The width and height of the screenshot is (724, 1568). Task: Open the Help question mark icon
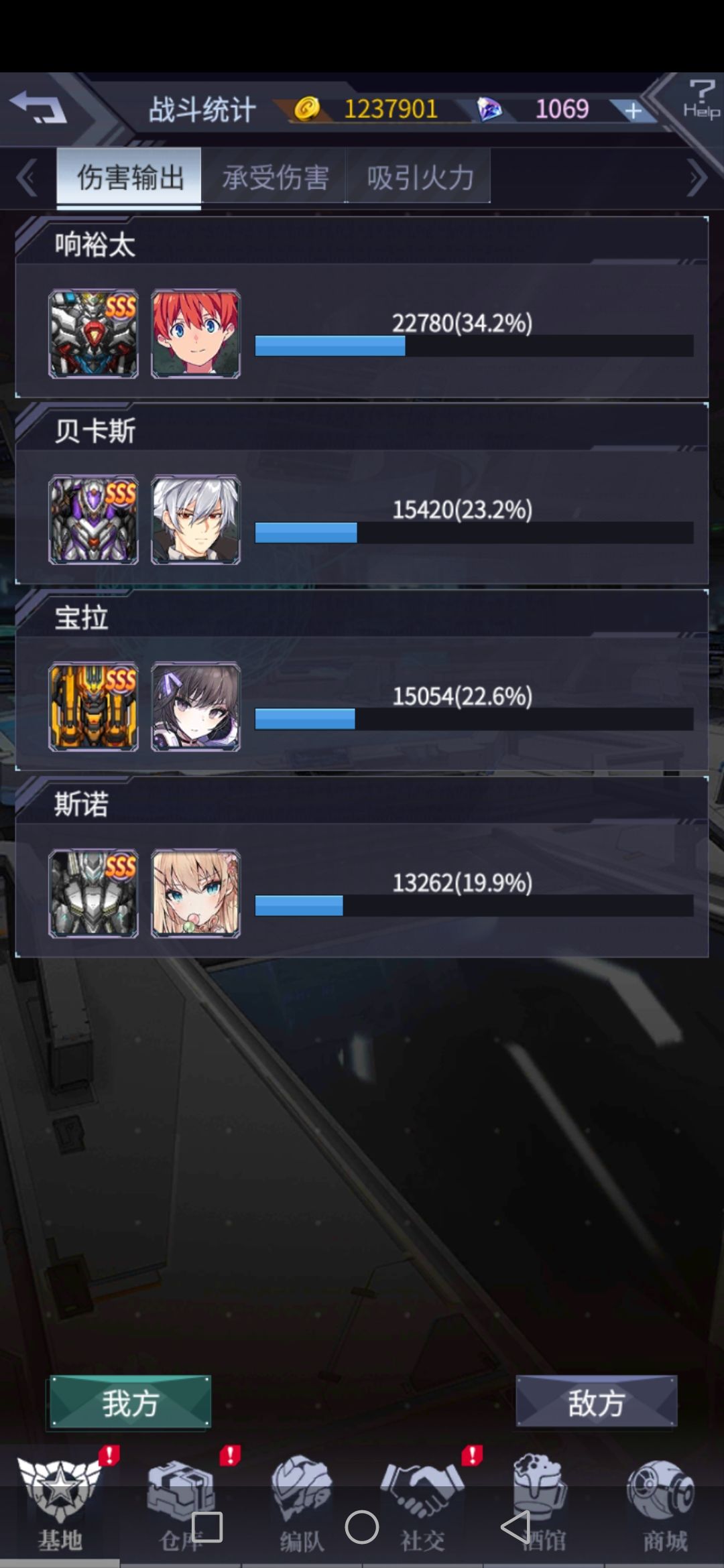[x=701, y=99]
